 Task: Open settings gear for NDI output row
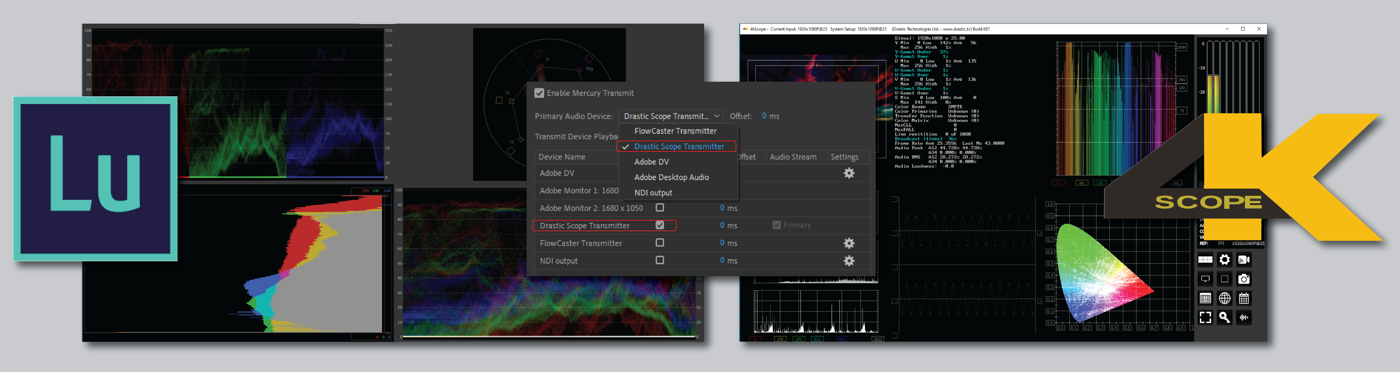tap(849, 261)
